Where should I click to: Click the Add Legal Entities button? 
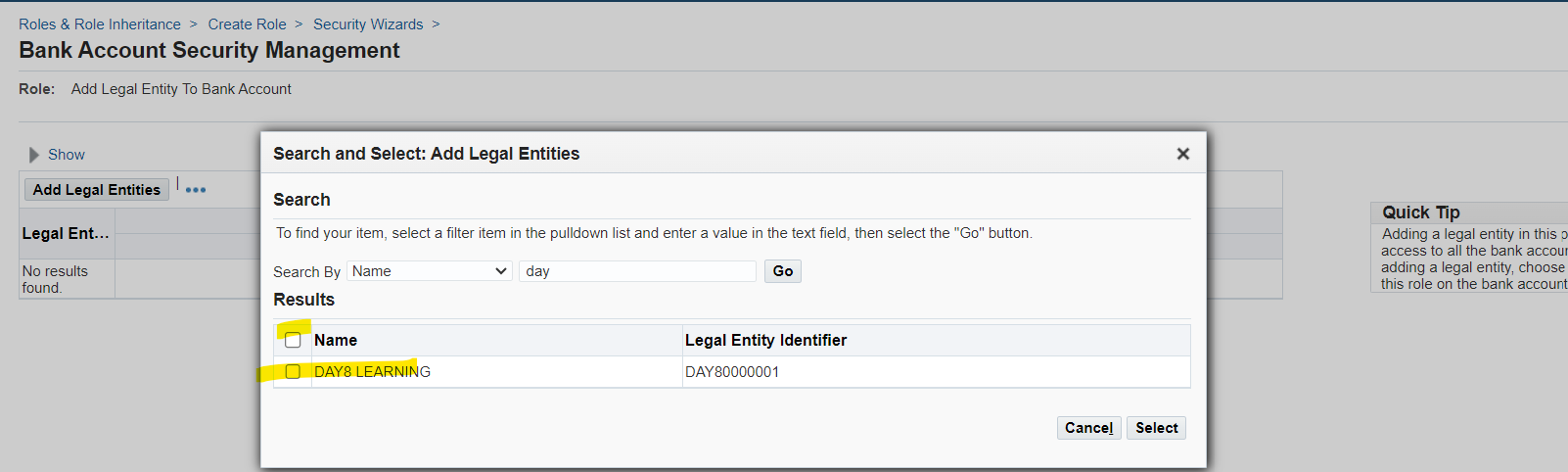tap(97, 190)
